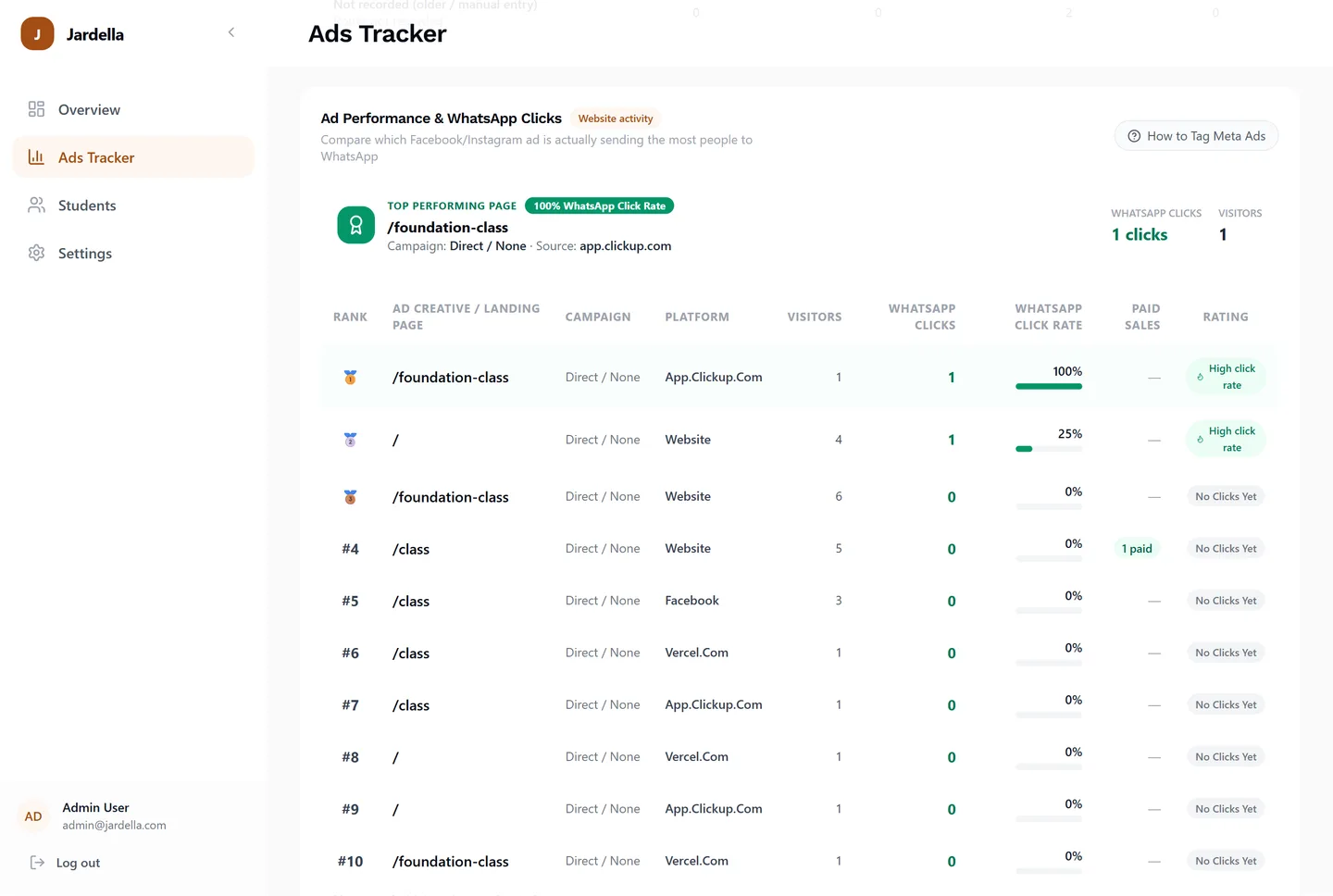
Task: Click the Website activity badge
Action: (x=616, y=118)
